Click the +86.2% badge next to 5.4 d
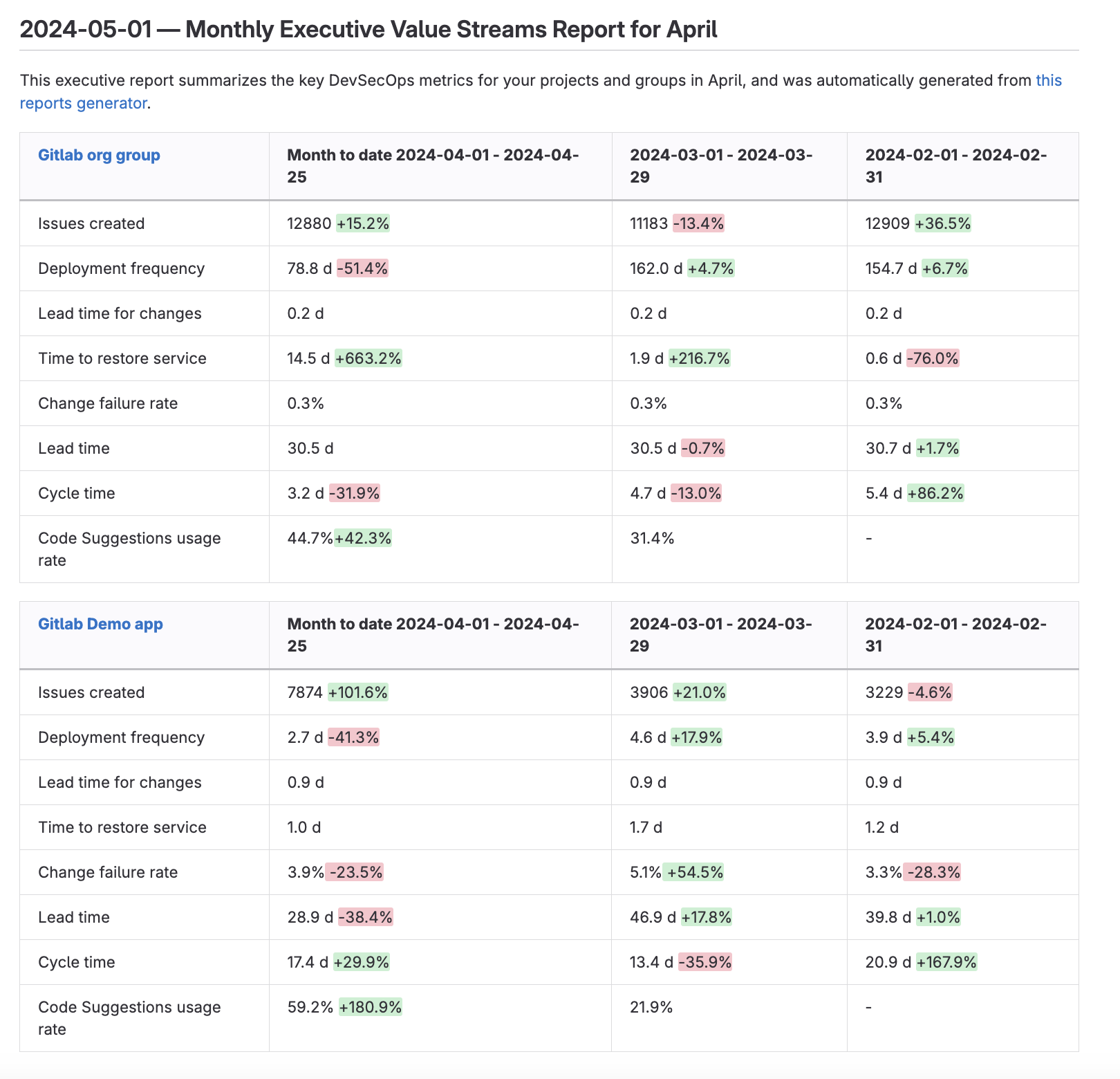1120x1079 pixels. [935, 493]
